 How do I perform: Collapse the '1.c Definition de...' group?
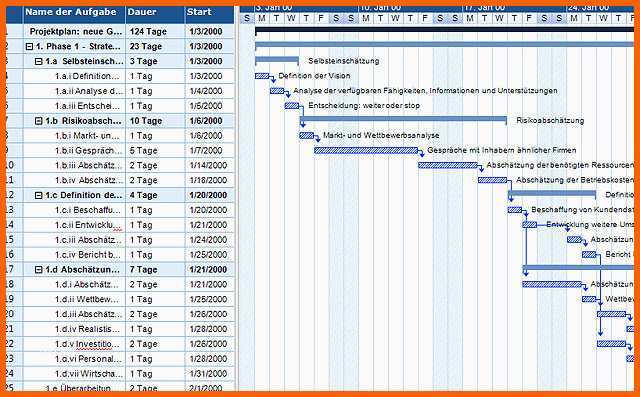tap(38, 196)
